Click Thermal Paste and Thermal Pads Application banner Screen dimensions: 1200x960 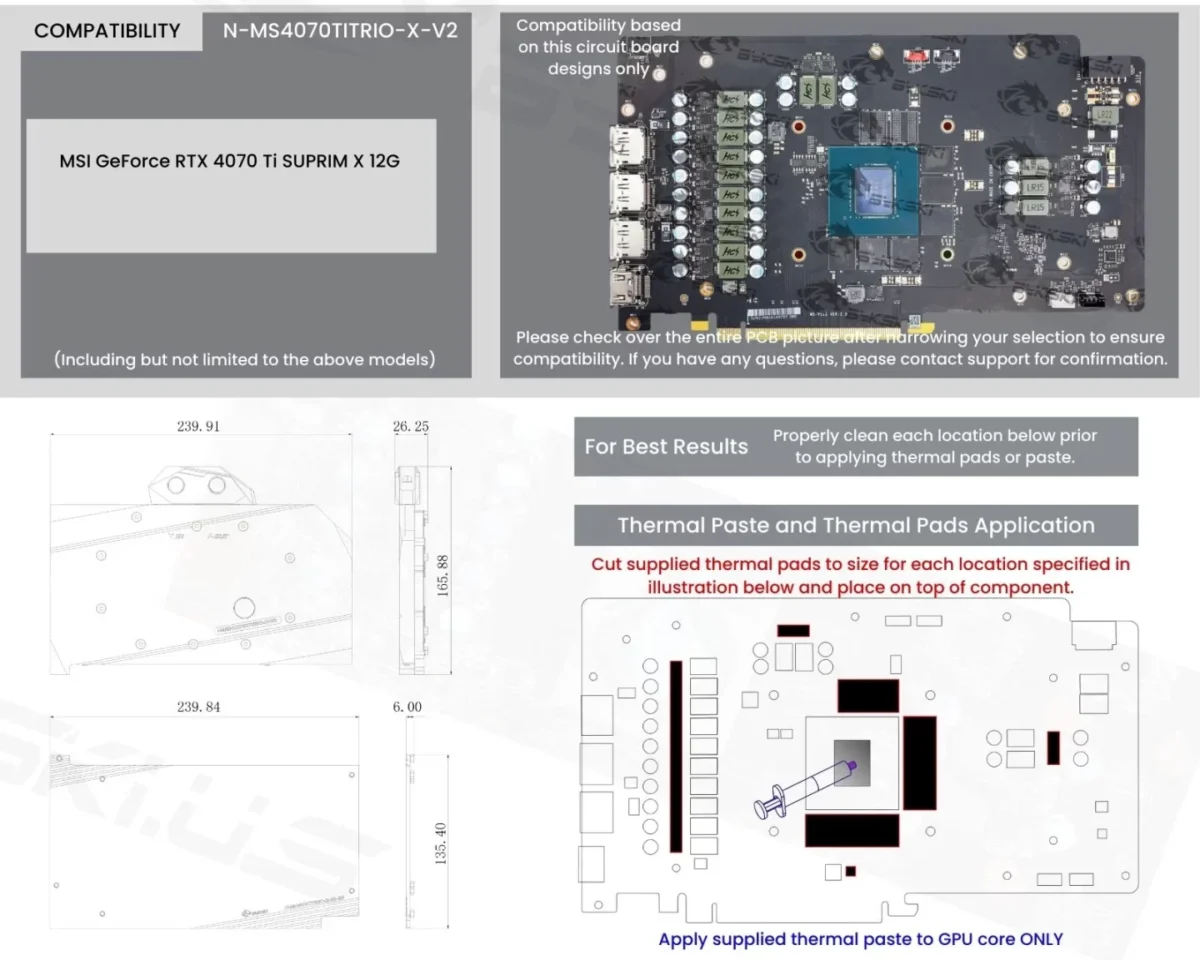click(x=856, y=525)
